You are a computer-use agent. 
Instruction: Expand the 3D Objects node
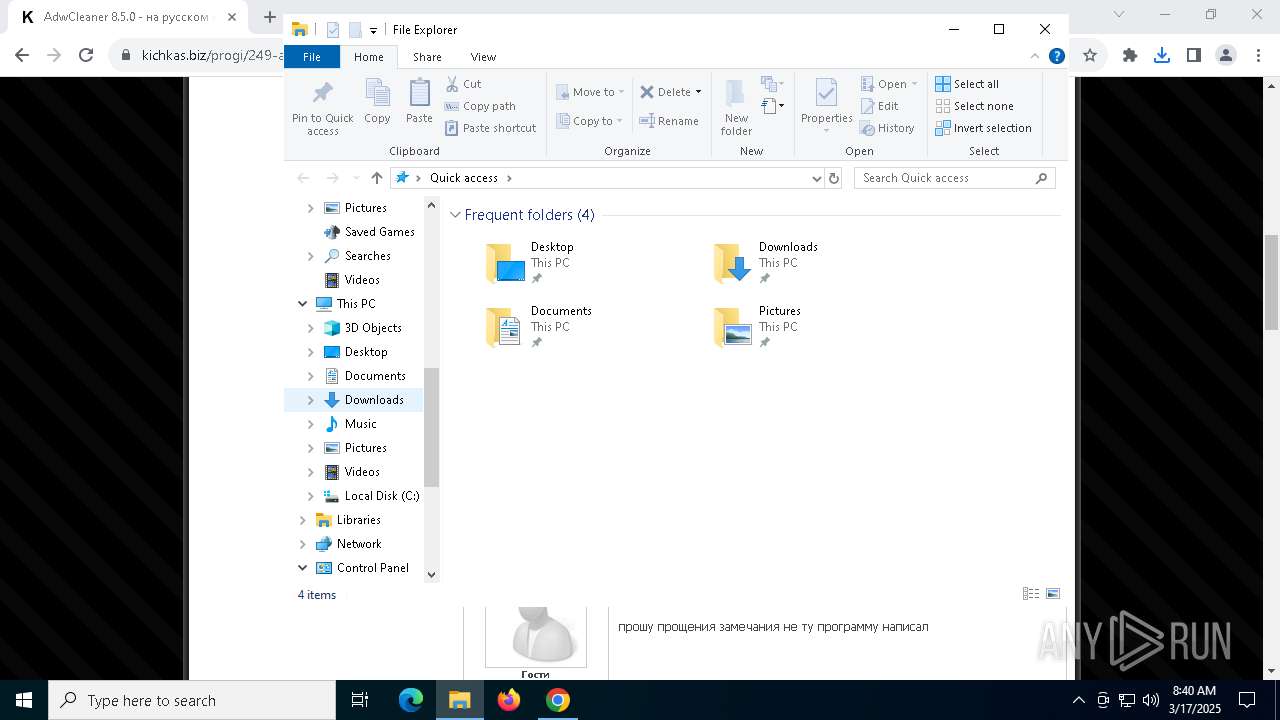click(310, 328)
